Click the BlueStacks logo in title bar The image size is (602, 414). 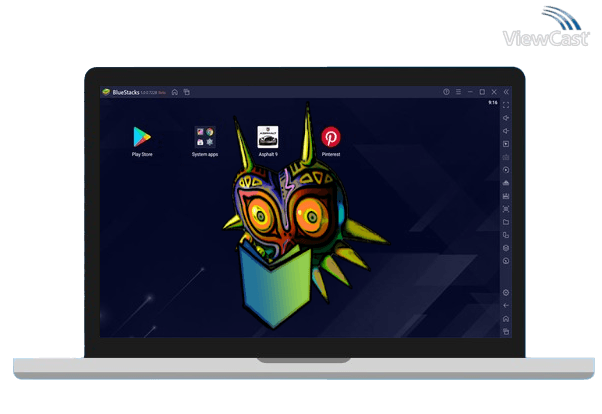(x=106, y=92)
